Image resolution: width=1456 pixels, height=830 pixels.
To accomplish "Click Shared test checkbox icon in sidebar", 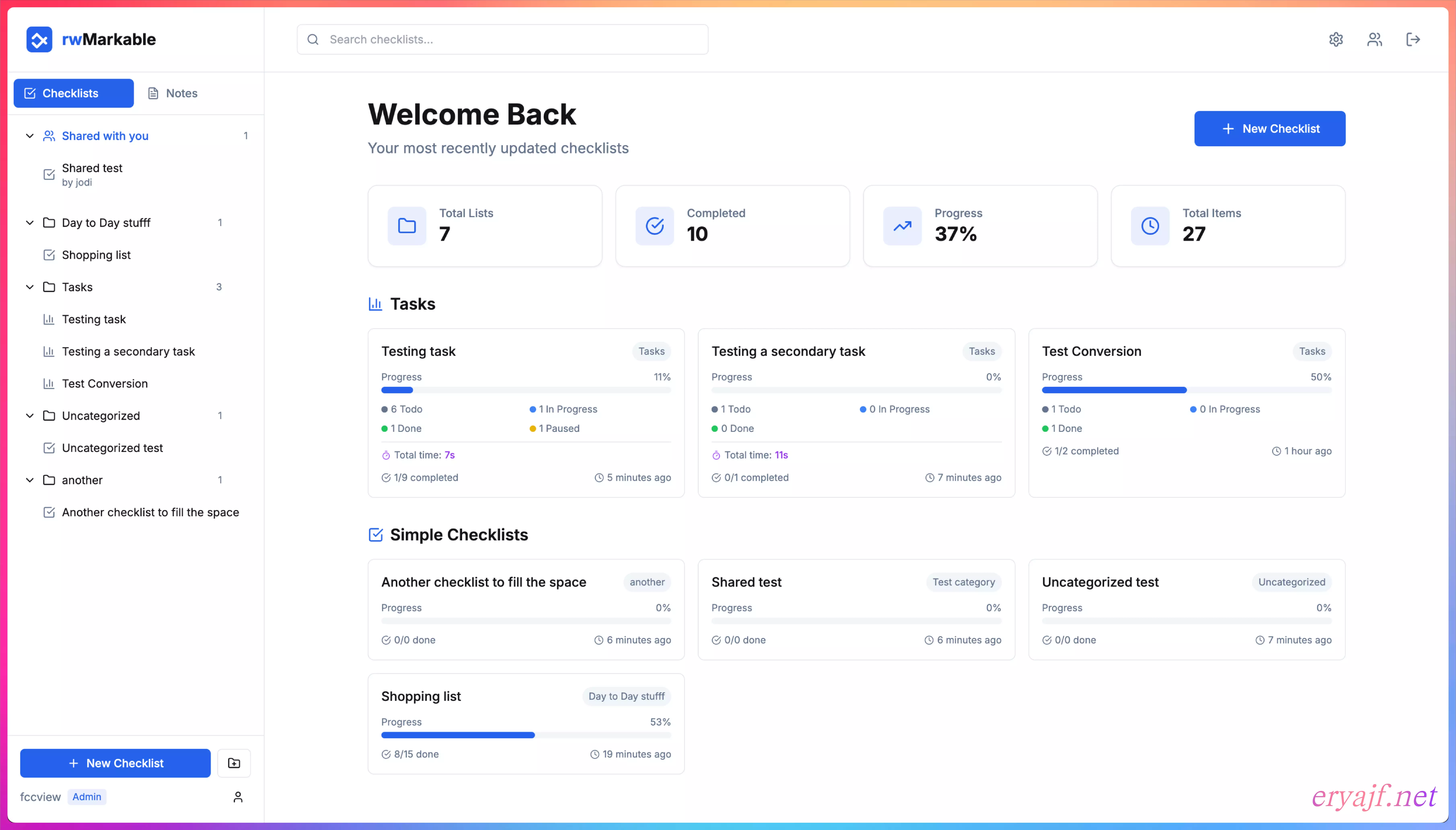I will click(49, 175).
